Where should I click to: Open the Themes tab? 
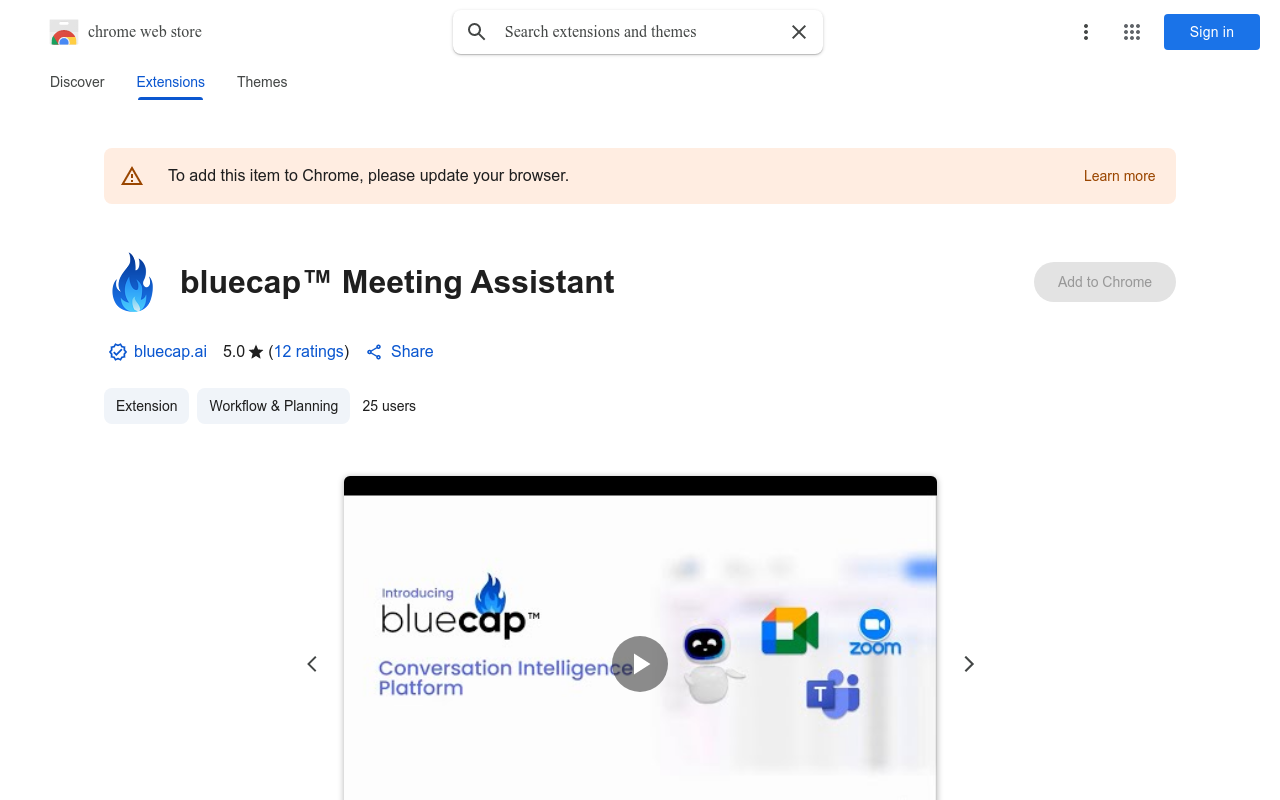coord(262,82)
